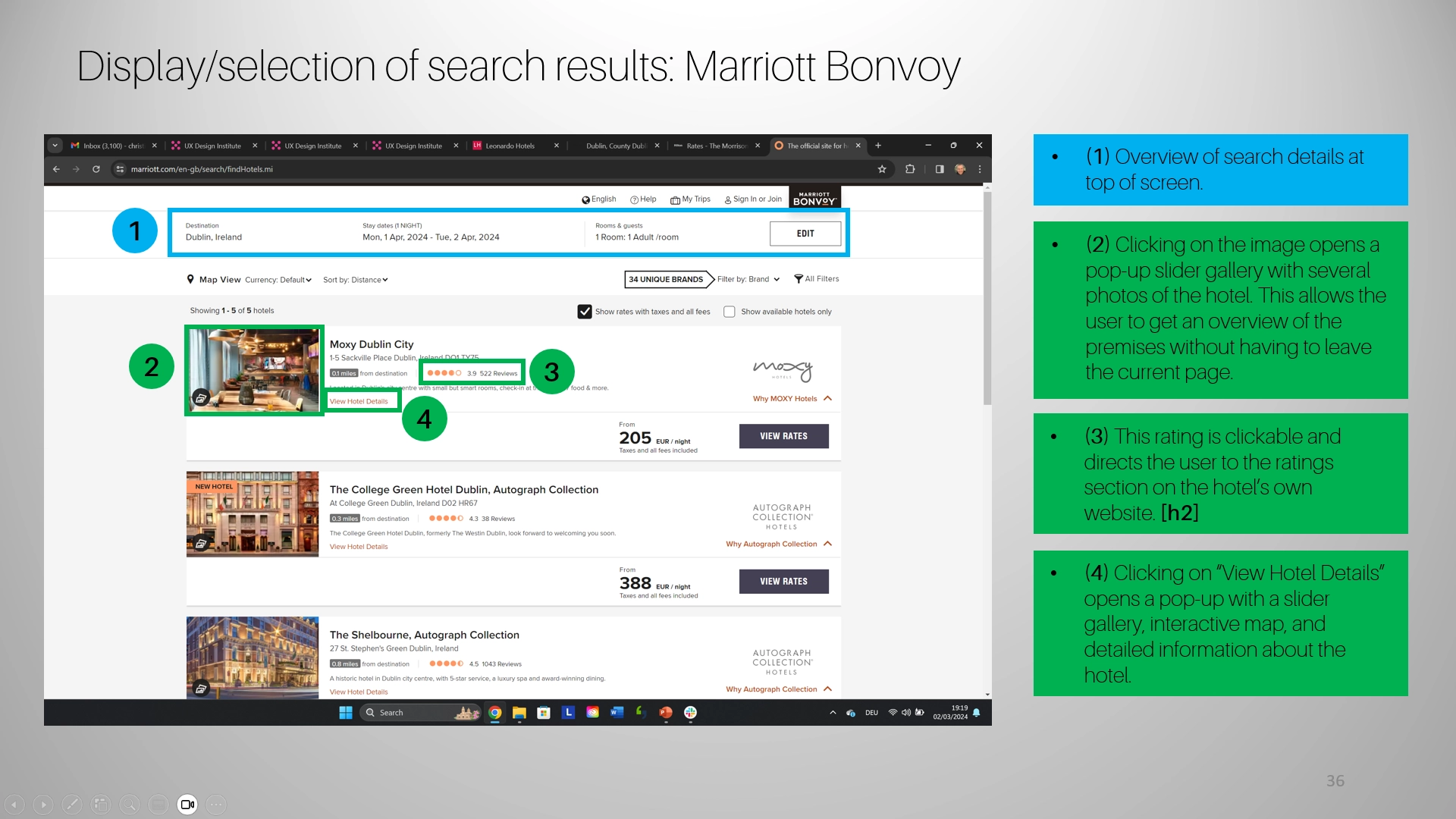Image resolution: width=1456 pixels, height=819 pixels.
Task: Open the Currency: Default dropdown
Action: pos(278,280)
